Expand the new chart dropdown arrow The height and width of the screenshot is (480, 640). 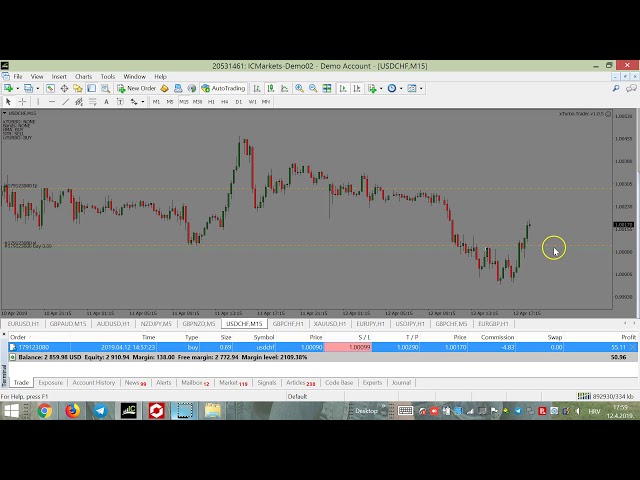pos(16,88)
